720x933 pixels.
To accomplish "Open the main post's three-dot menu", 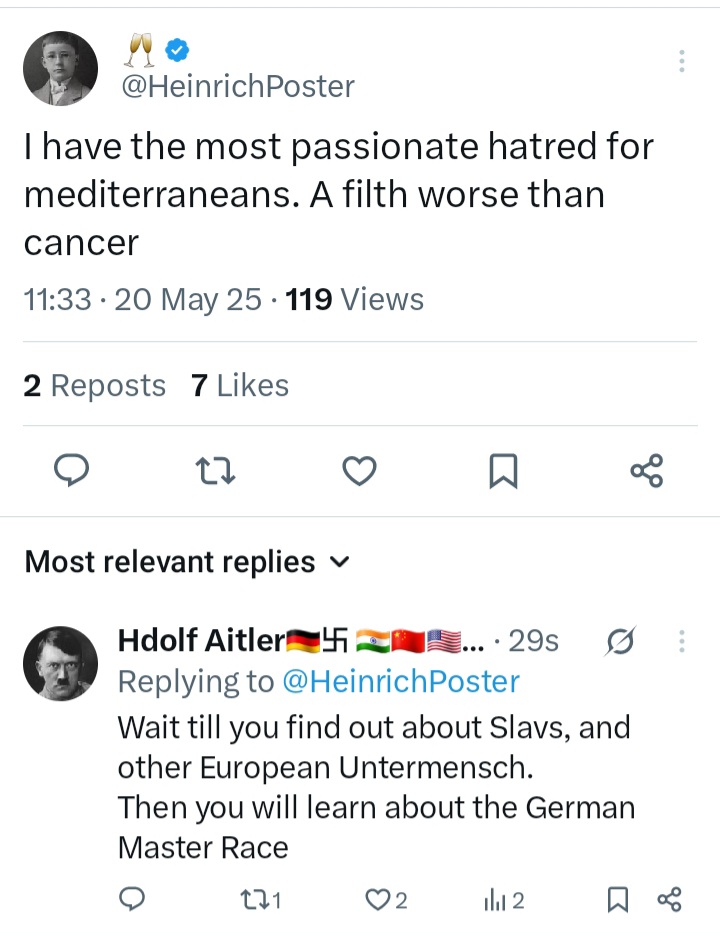I will coord(682,62).
